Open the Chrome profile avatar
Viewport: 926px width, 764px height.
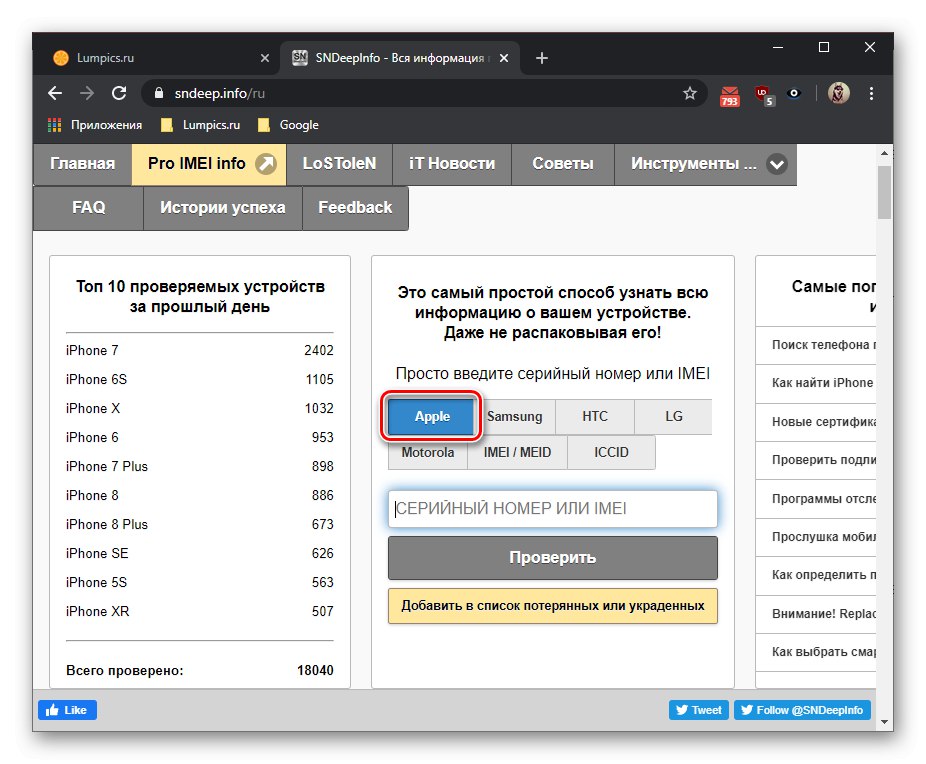838,93
